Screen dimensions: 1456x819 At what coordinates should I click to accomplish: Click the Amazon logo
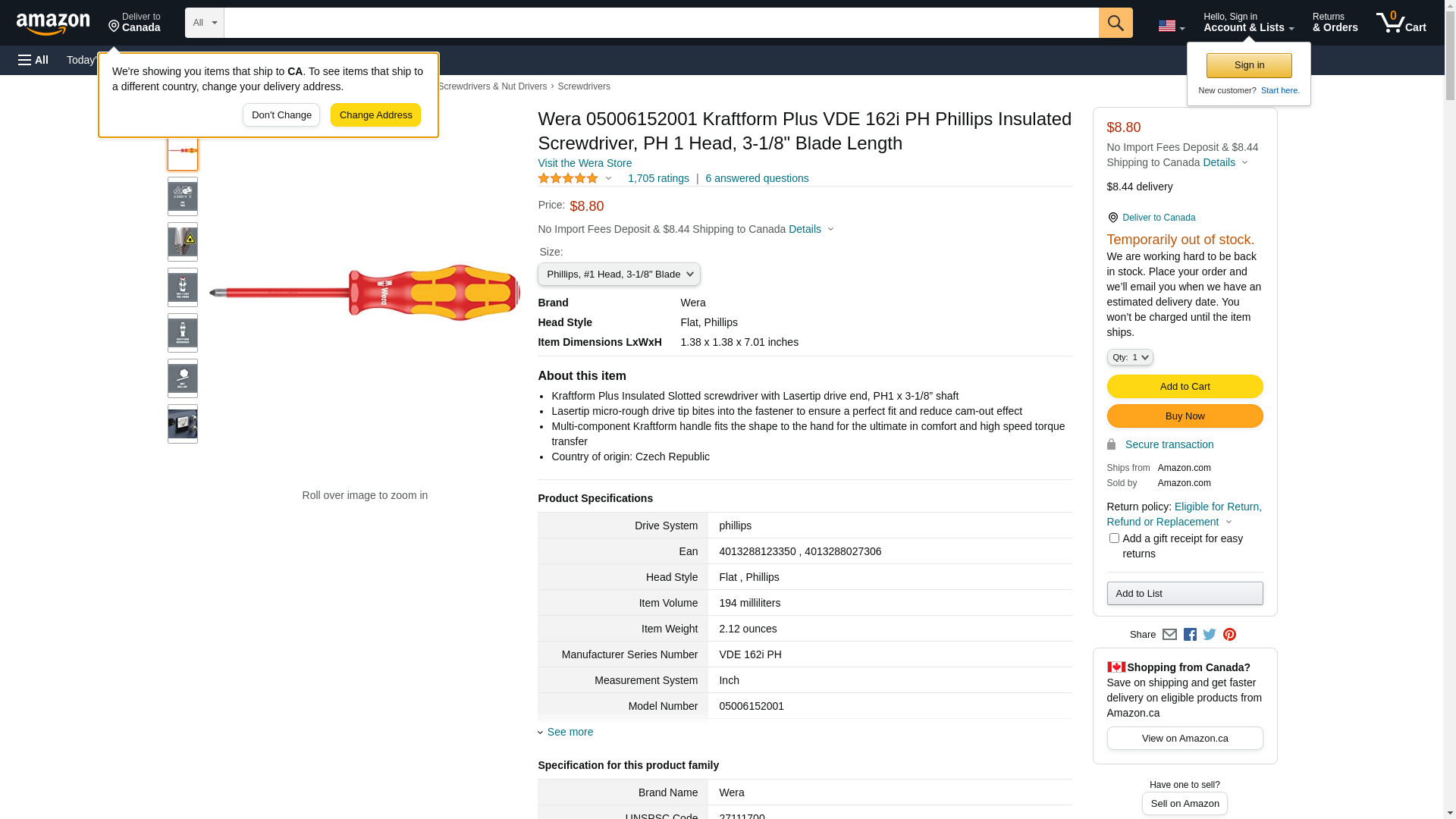coord(53,24)
